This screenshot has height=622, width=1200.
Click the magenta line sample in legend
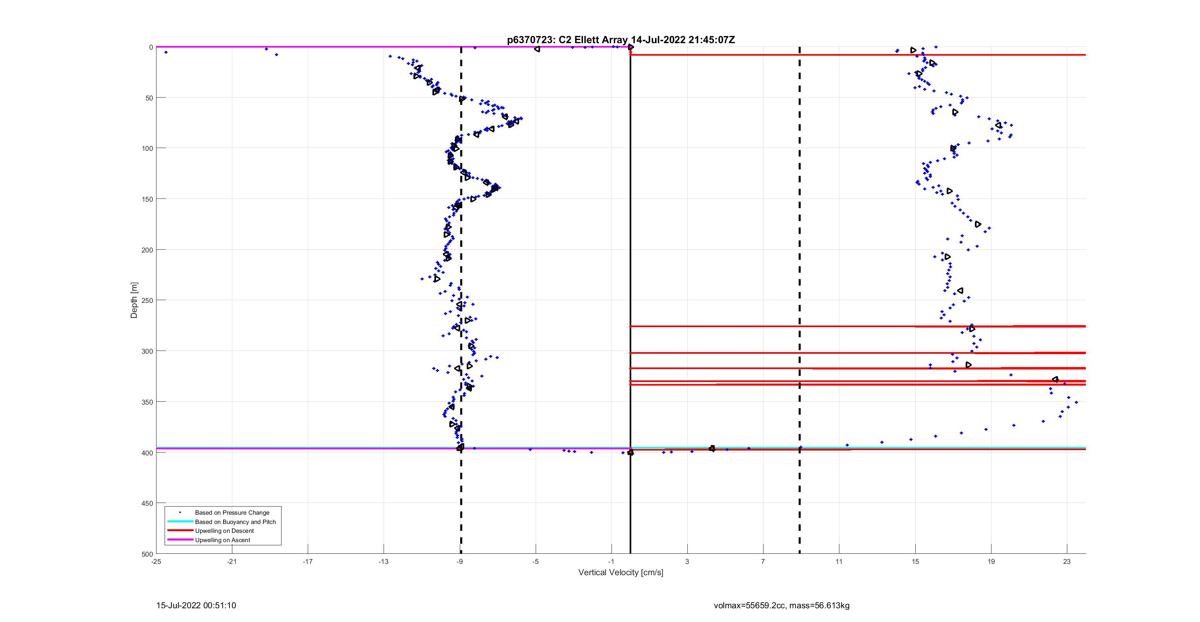179,540
